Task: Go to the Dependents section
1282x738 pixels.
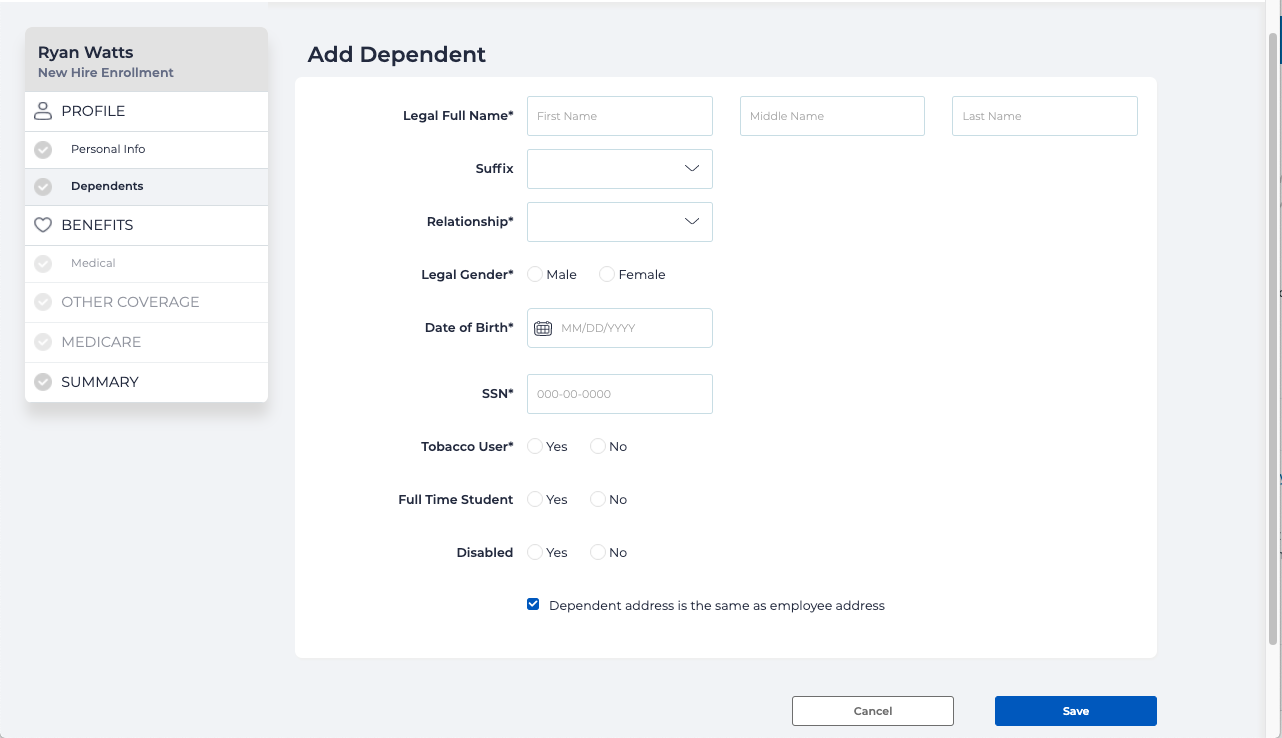Action: [x=107, y=186]
